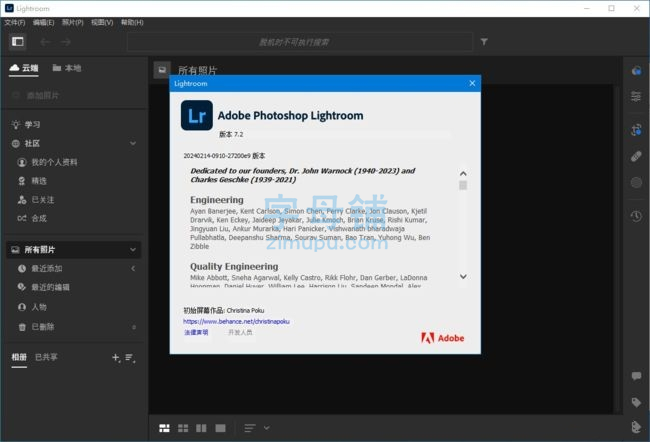This screenshot has height=442, width=650.
Task: Open the Masking circle tool
Action: [x=636, y=182]
